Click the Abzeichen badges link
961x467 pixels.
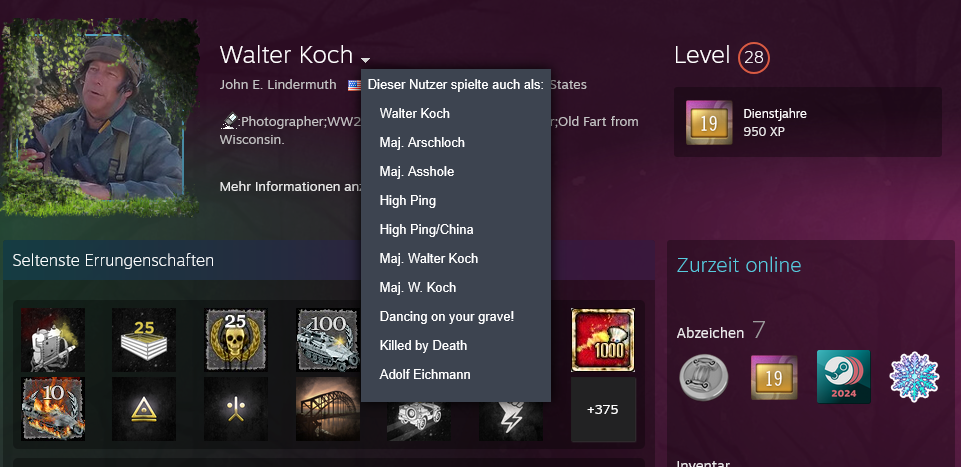click(x=710, y=333)
